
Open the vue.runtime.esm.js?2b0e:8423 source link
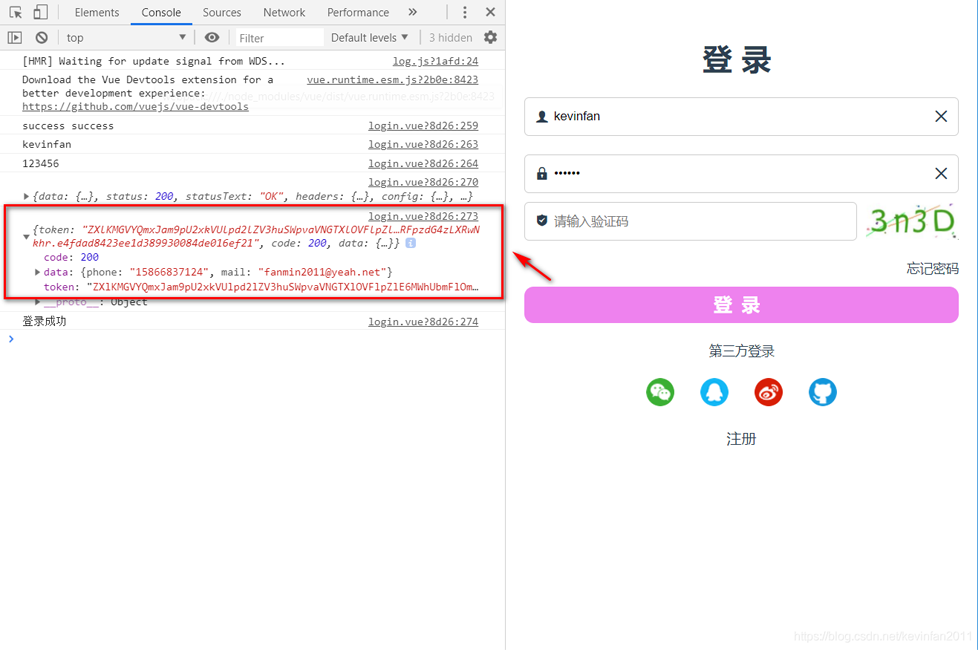pos(392,80)
